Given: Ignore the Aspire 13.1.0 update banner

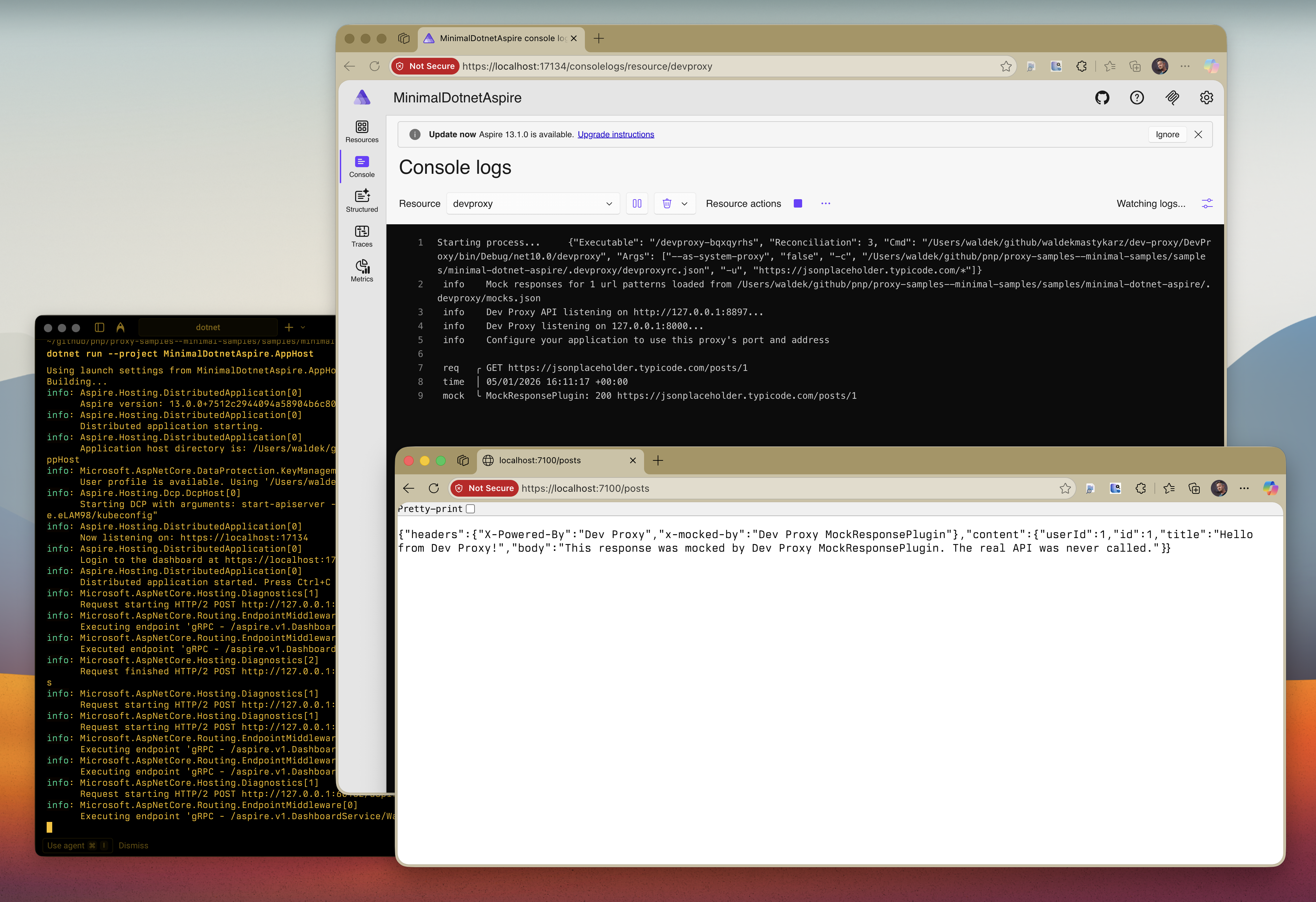Looking at the screenshot, I should coord(1167,134).
